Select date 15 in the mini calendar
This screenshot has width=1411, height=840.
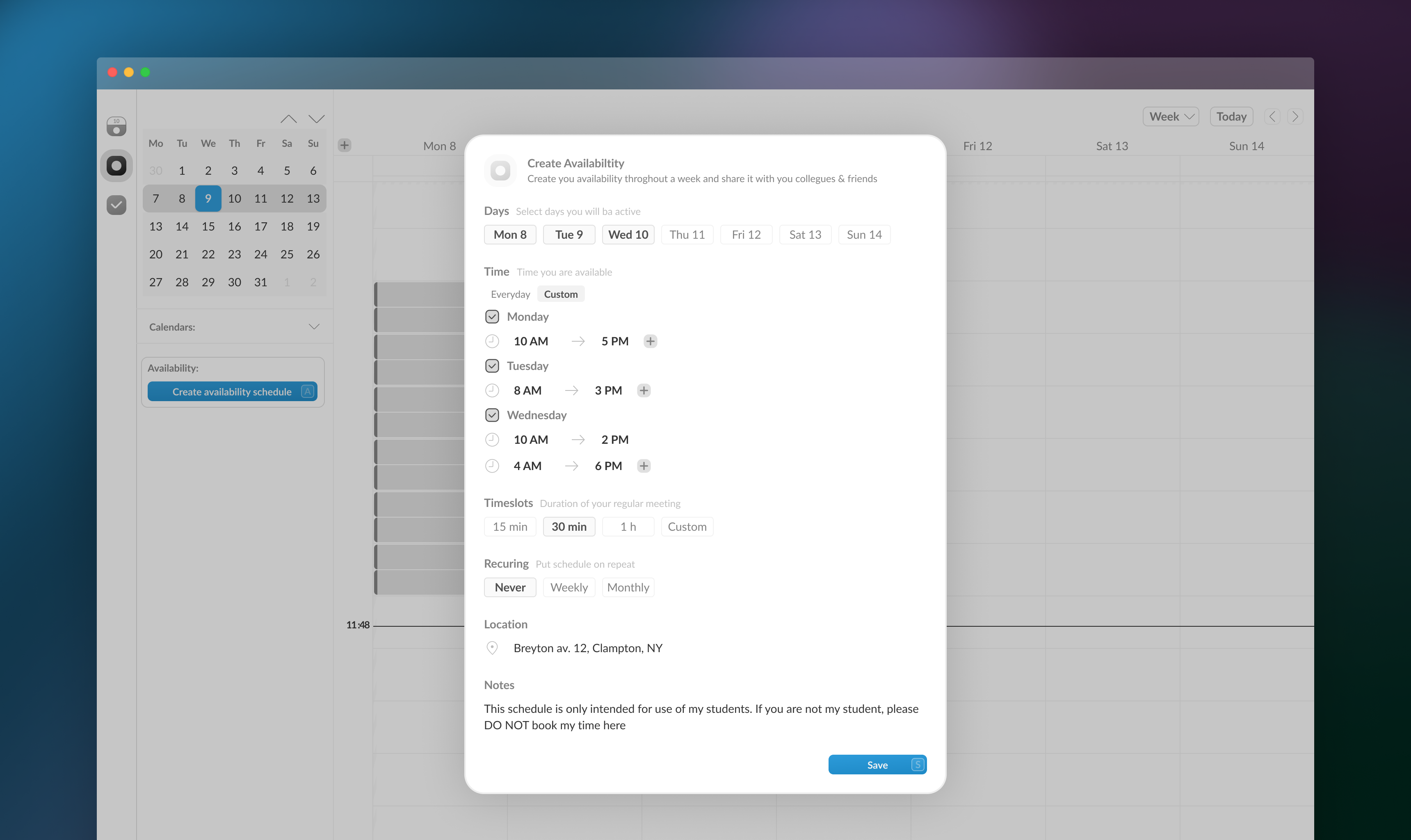coord(208,226)
